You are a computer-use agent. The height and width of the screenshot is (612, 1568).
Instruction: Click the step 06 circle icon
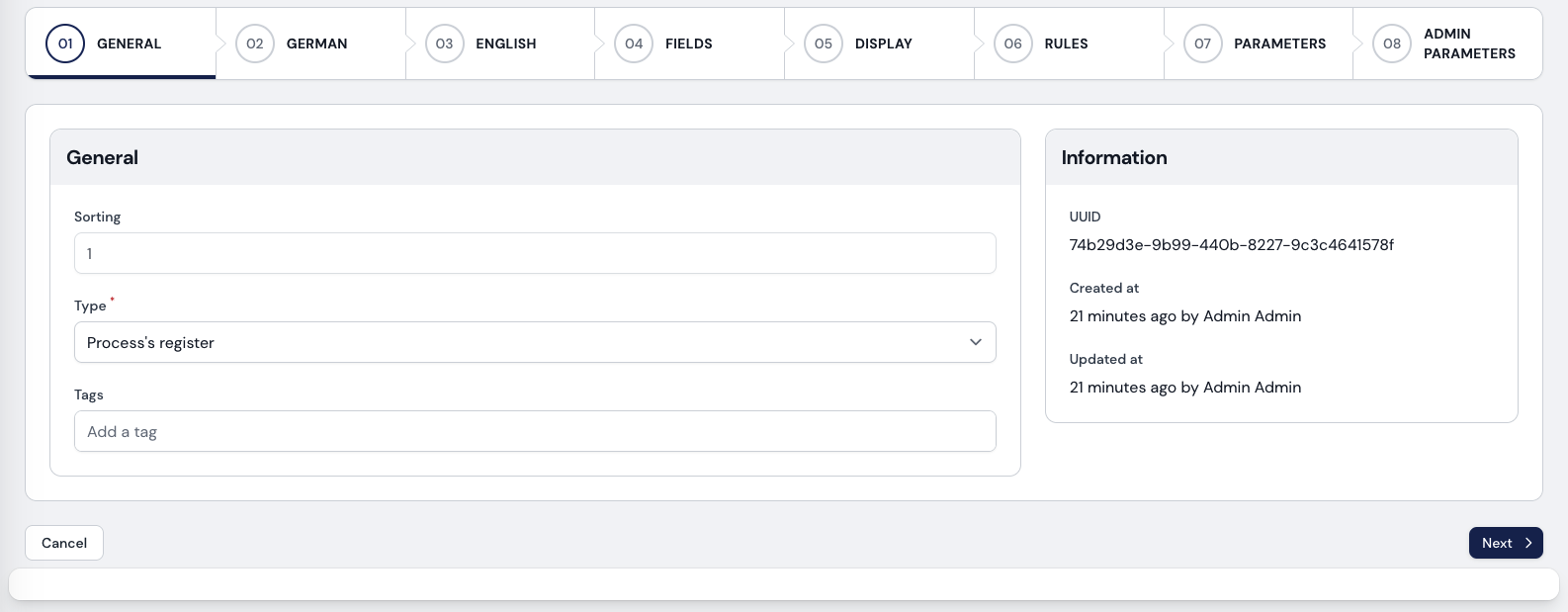[x=1013, y=44]
